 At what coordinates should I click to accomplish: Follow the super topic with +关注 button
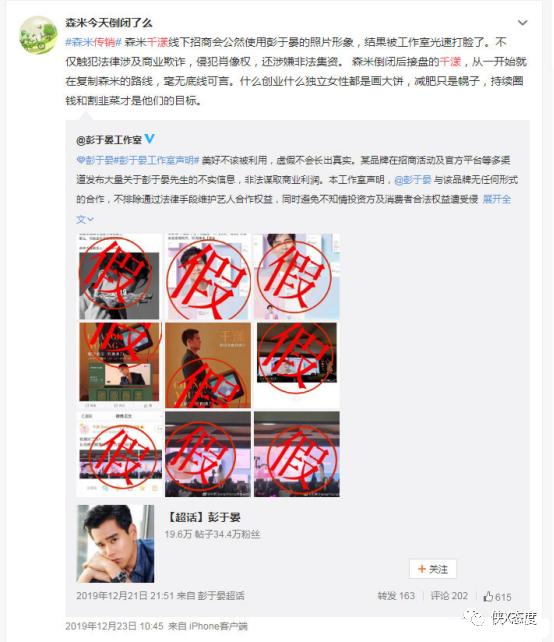(432, 569)
